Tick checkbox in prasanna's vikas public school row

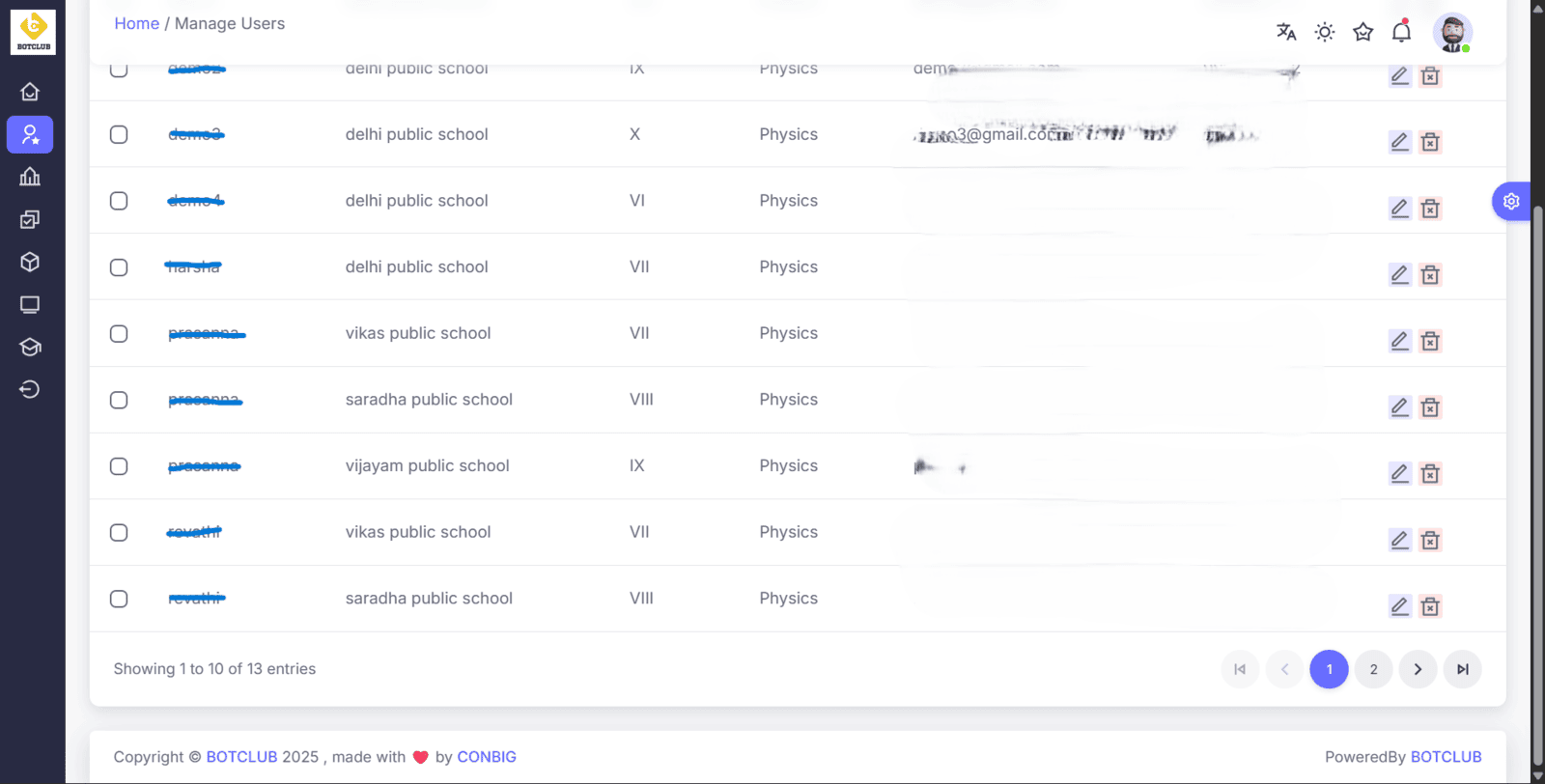click(119, 334)
